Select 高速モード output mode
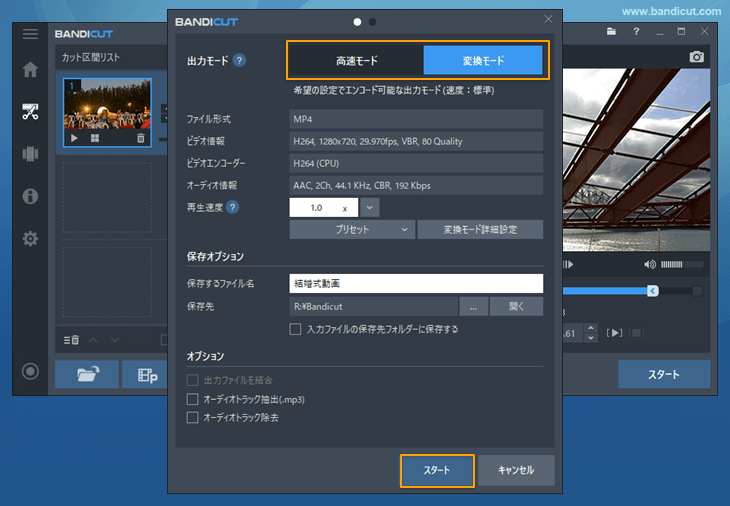The width and height of the screenshot is (730, 506). 357,61
